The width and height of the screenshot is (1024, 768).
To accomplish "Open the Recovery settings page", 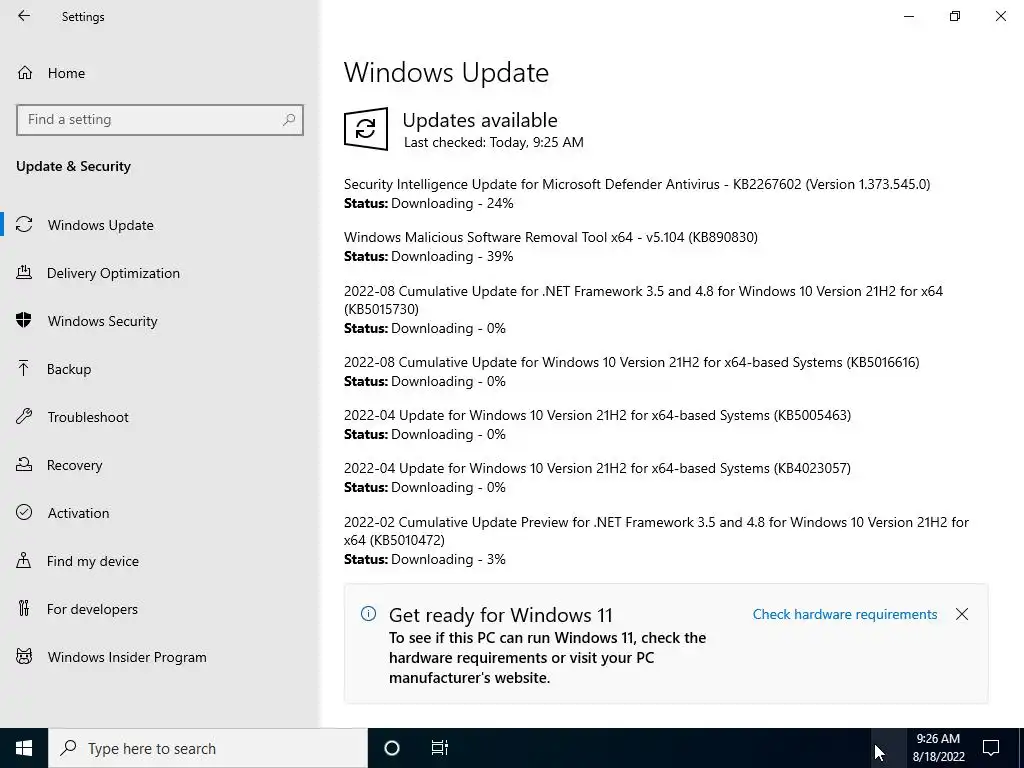I will coord(74,465).
